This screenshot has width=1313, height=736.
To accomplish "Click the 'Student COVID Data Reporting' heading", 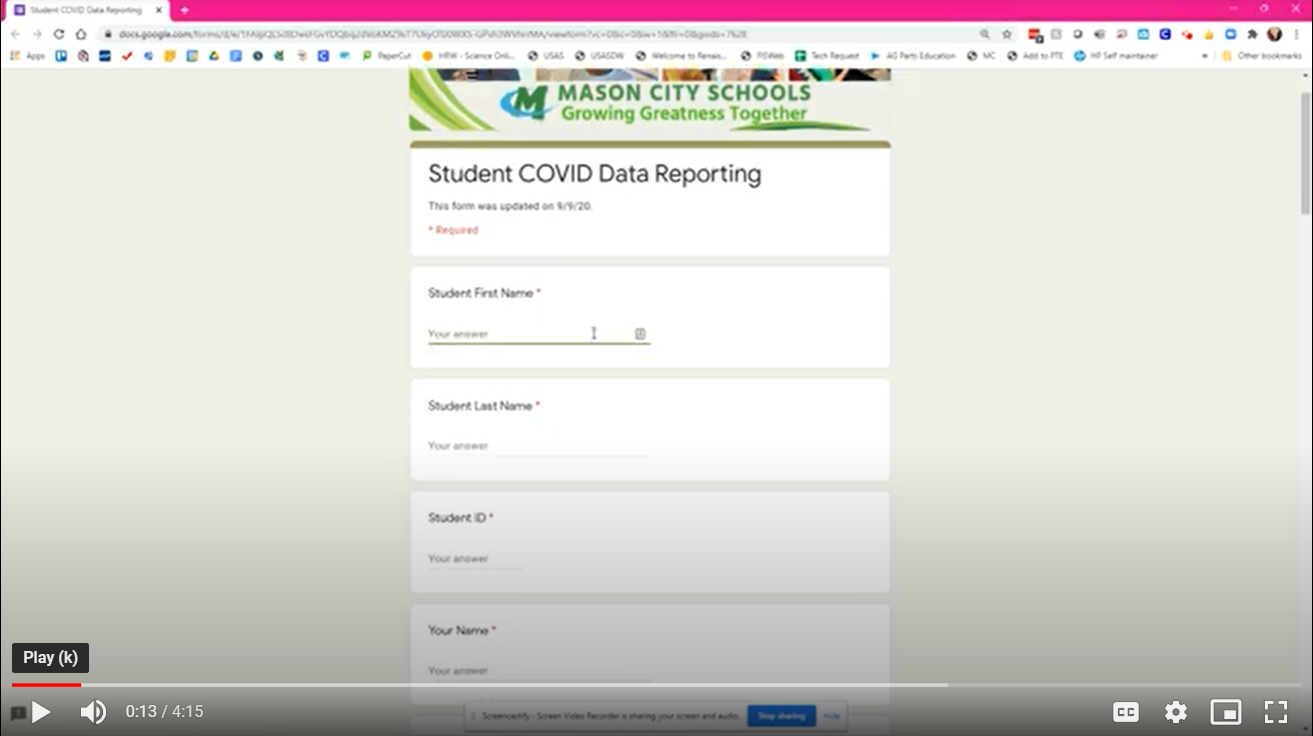I will click(595, 174).
